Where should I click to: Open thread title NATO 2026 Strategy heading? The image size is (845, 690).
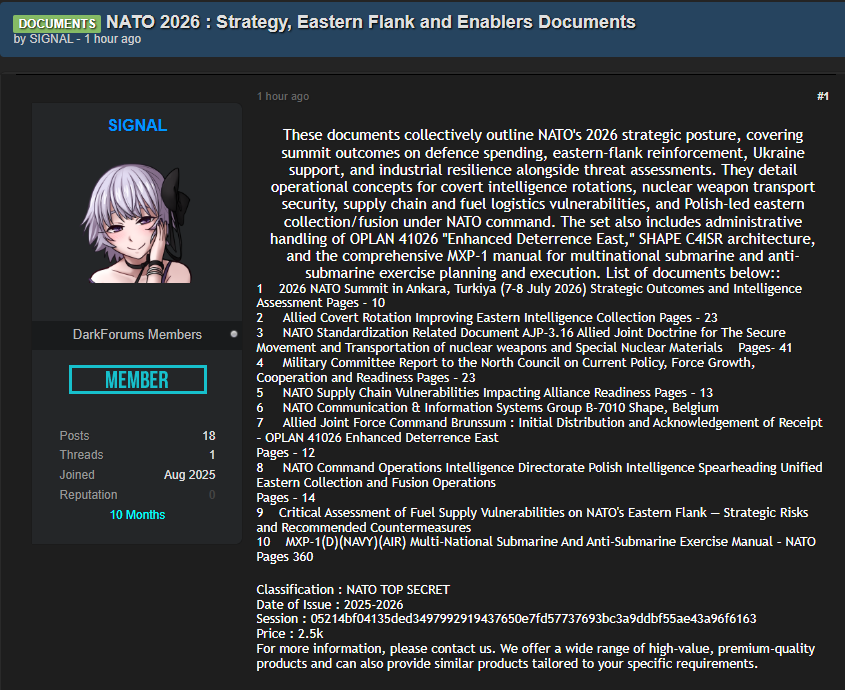[371, 22]
